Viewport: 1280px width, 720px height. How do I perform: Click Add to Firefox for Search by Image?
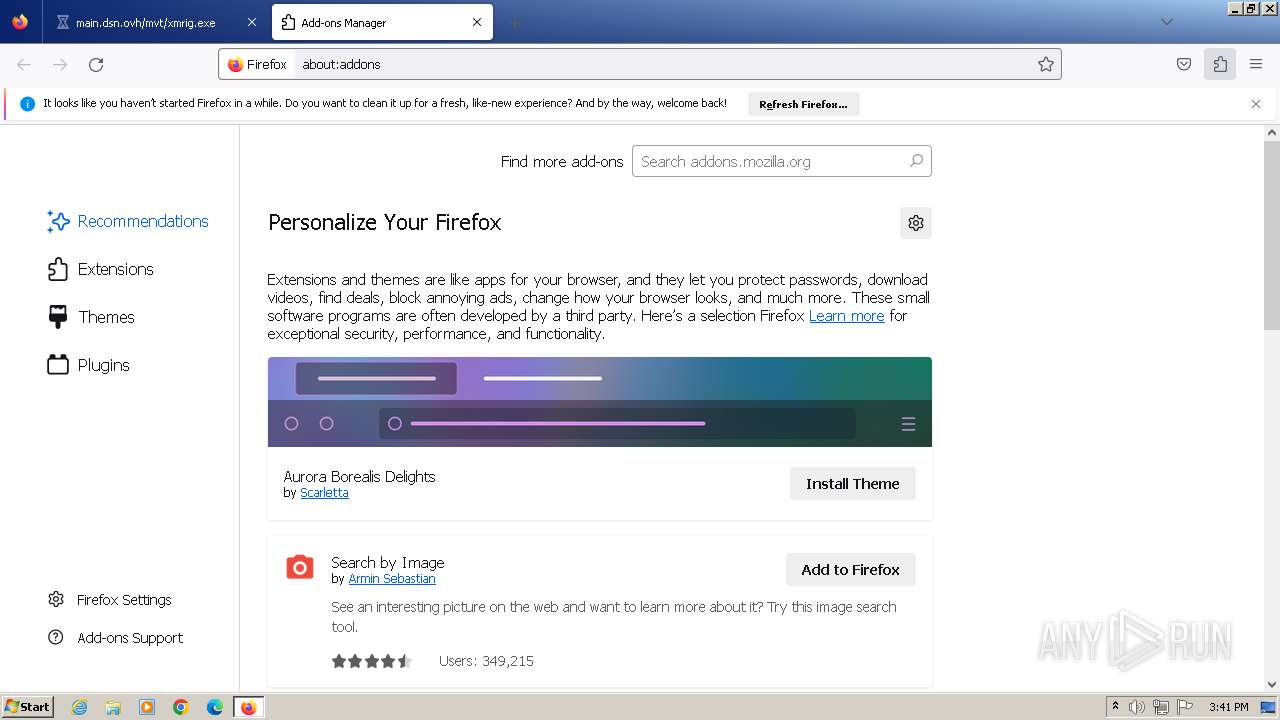(851, 570)
